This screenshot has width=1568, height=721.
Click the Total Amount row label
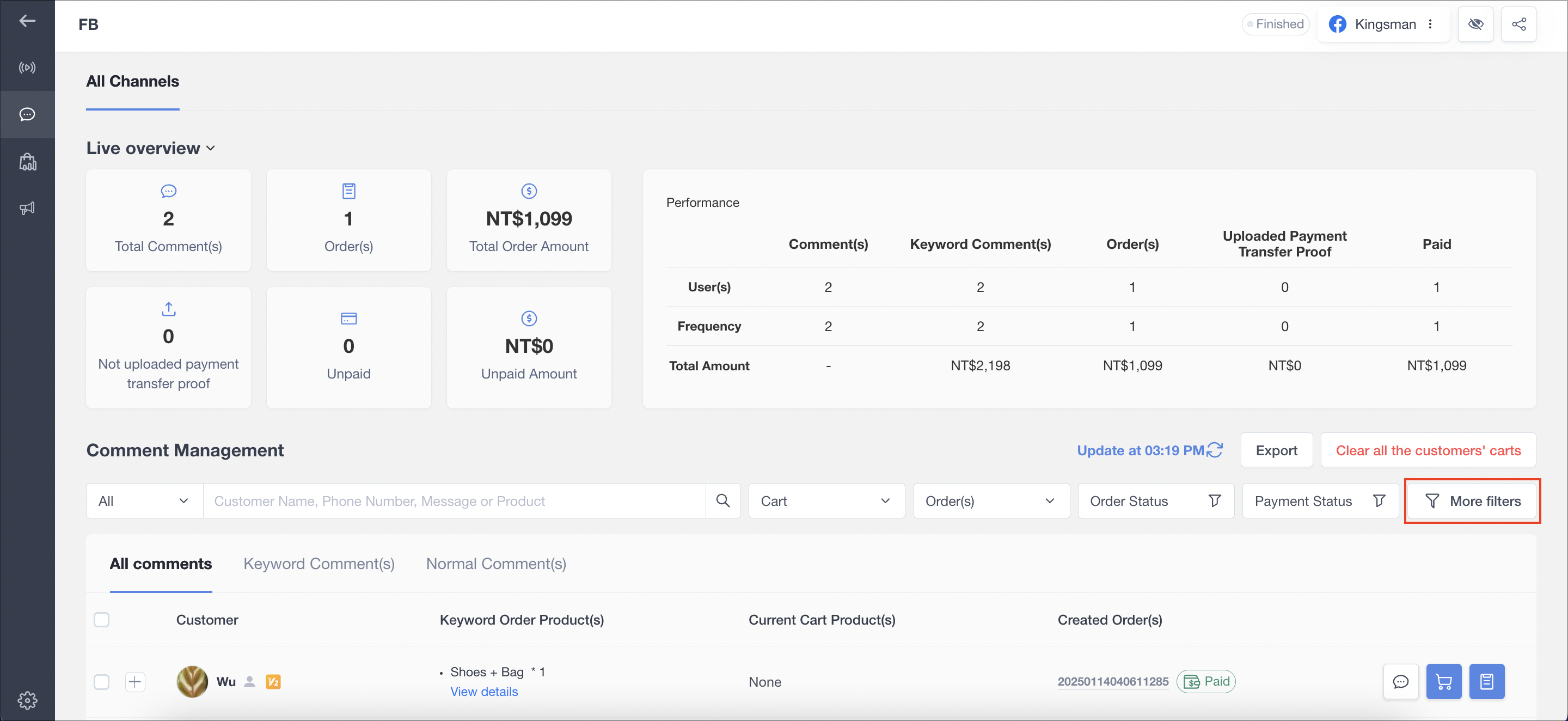click(x=708, y=365)
